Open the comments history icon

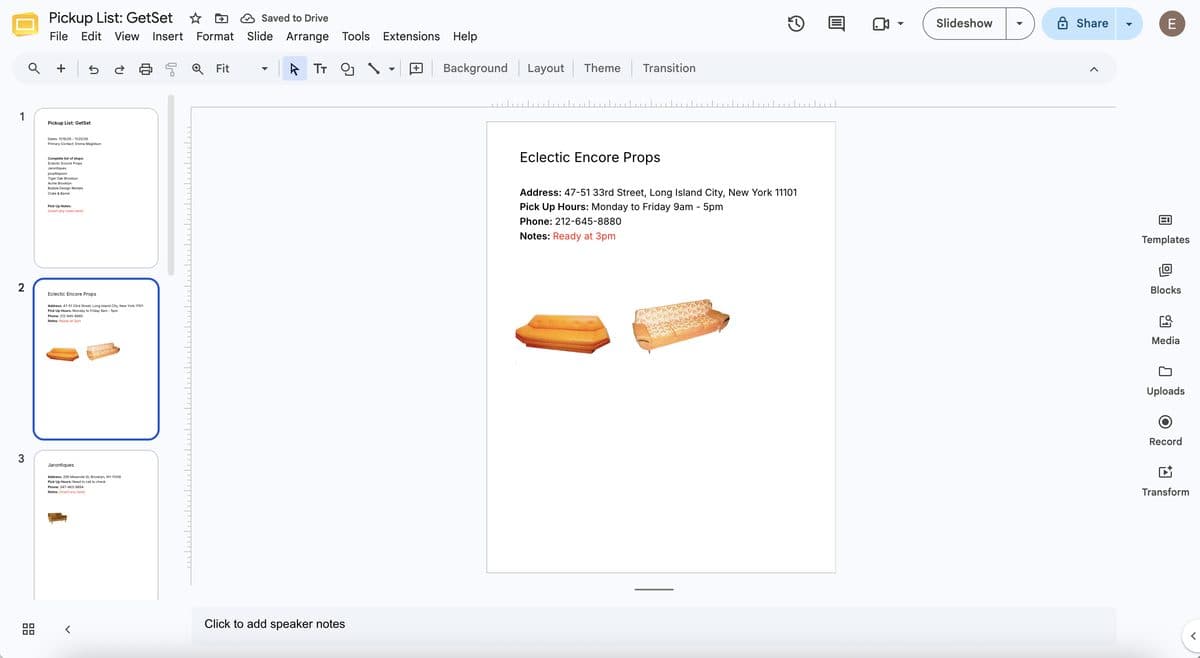(837, 24)
